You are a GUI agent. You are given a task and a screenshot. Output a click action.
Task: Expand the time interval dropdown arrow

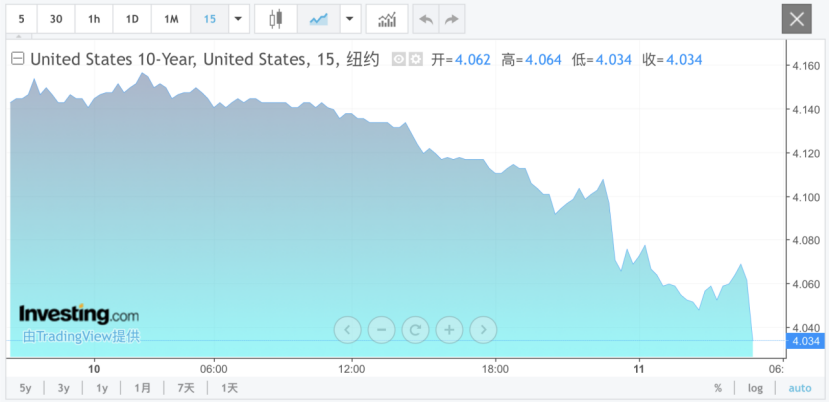click(x=238, y=19)
